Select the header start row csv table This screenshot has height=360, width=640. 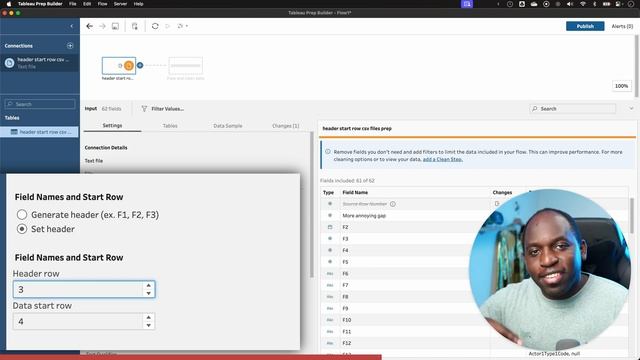tap(40, 132)
